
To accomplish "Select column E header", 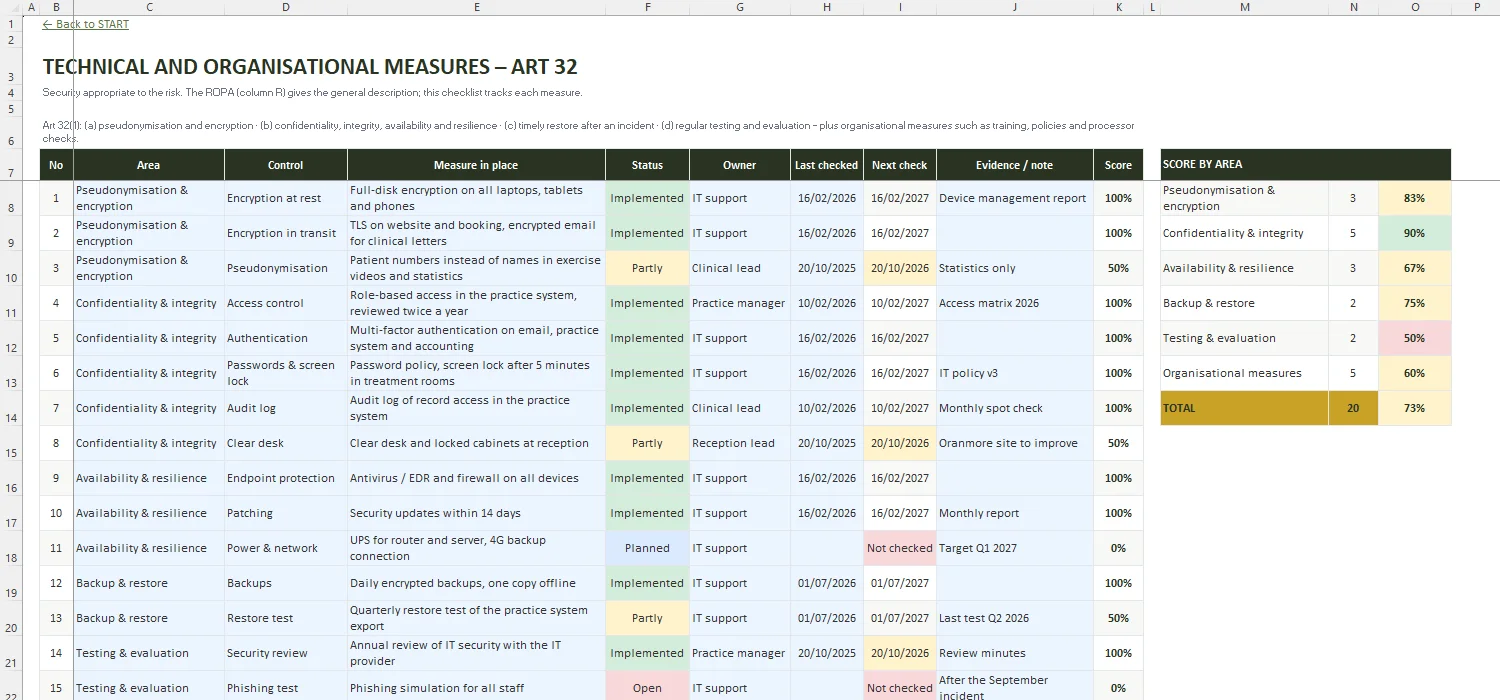I will [476, 7].
